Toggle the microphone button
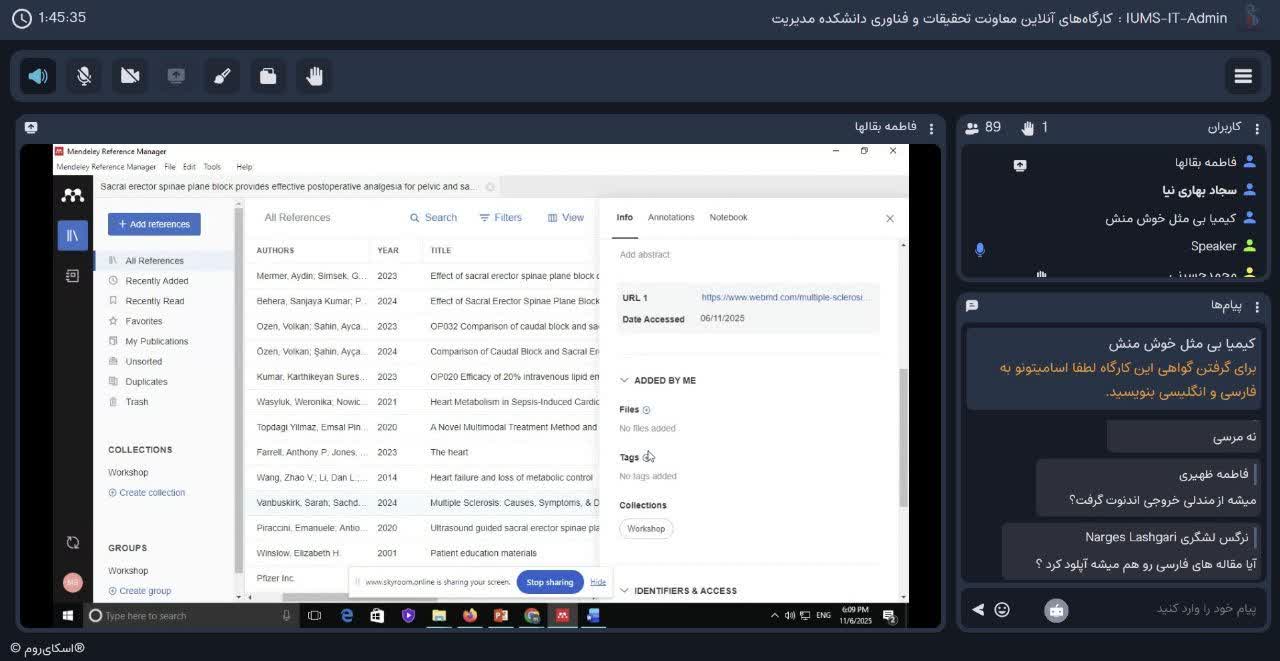The height and width of the screenshot is (661, 1280). [84, 76]
